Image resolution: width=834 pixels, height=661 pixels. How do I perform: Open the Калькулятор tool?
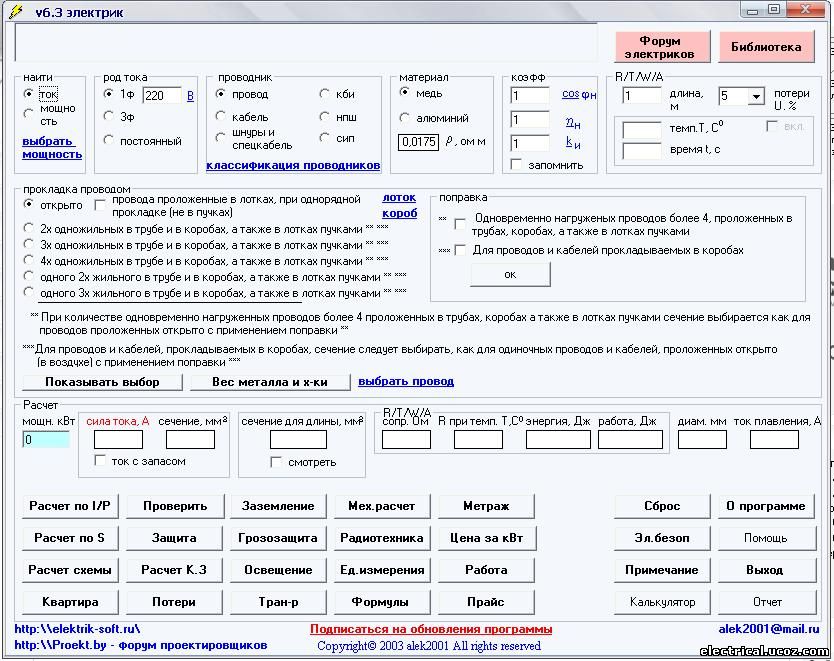661,602
